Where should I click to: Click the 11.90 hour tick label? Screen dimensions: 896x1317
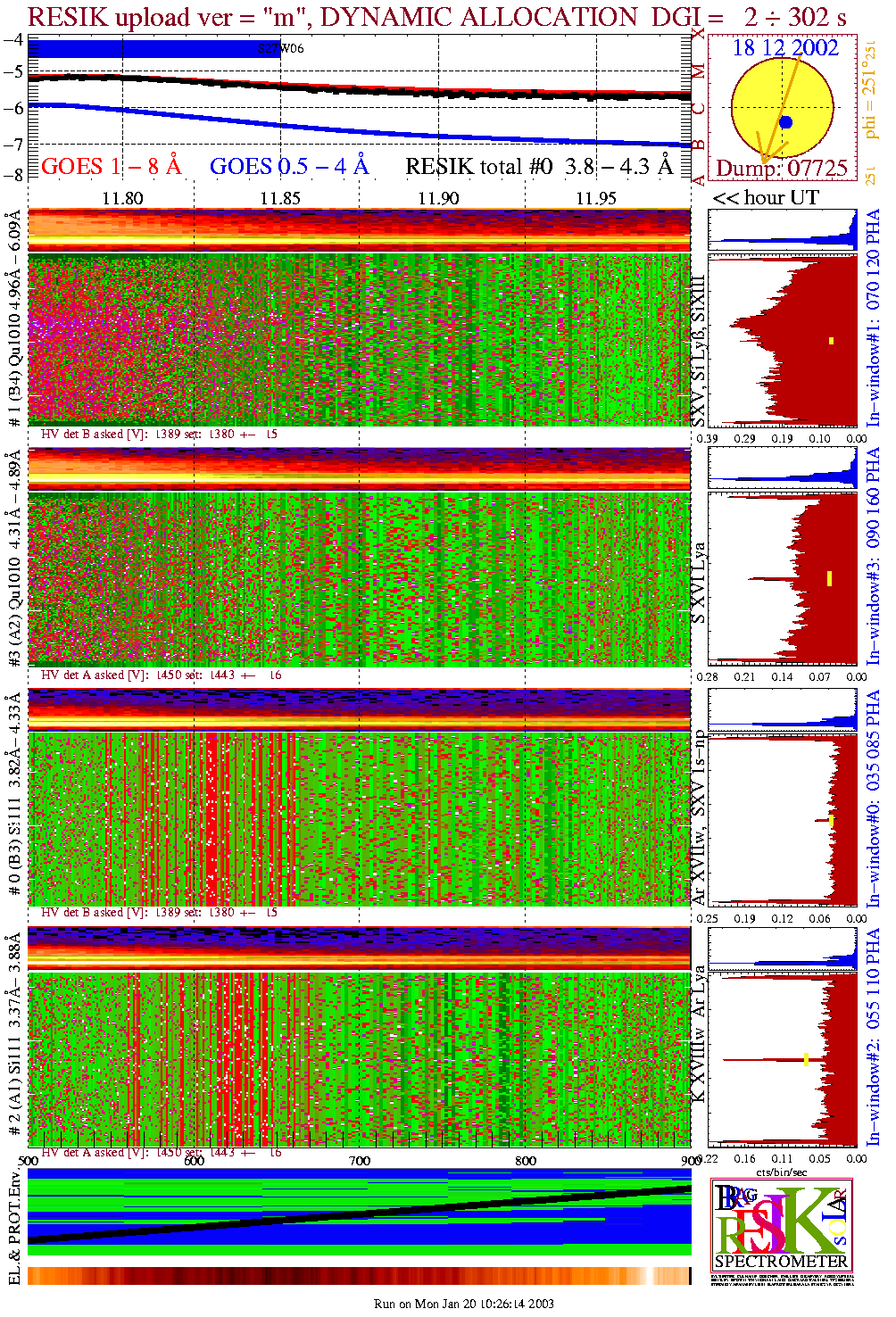click(438, 198)
